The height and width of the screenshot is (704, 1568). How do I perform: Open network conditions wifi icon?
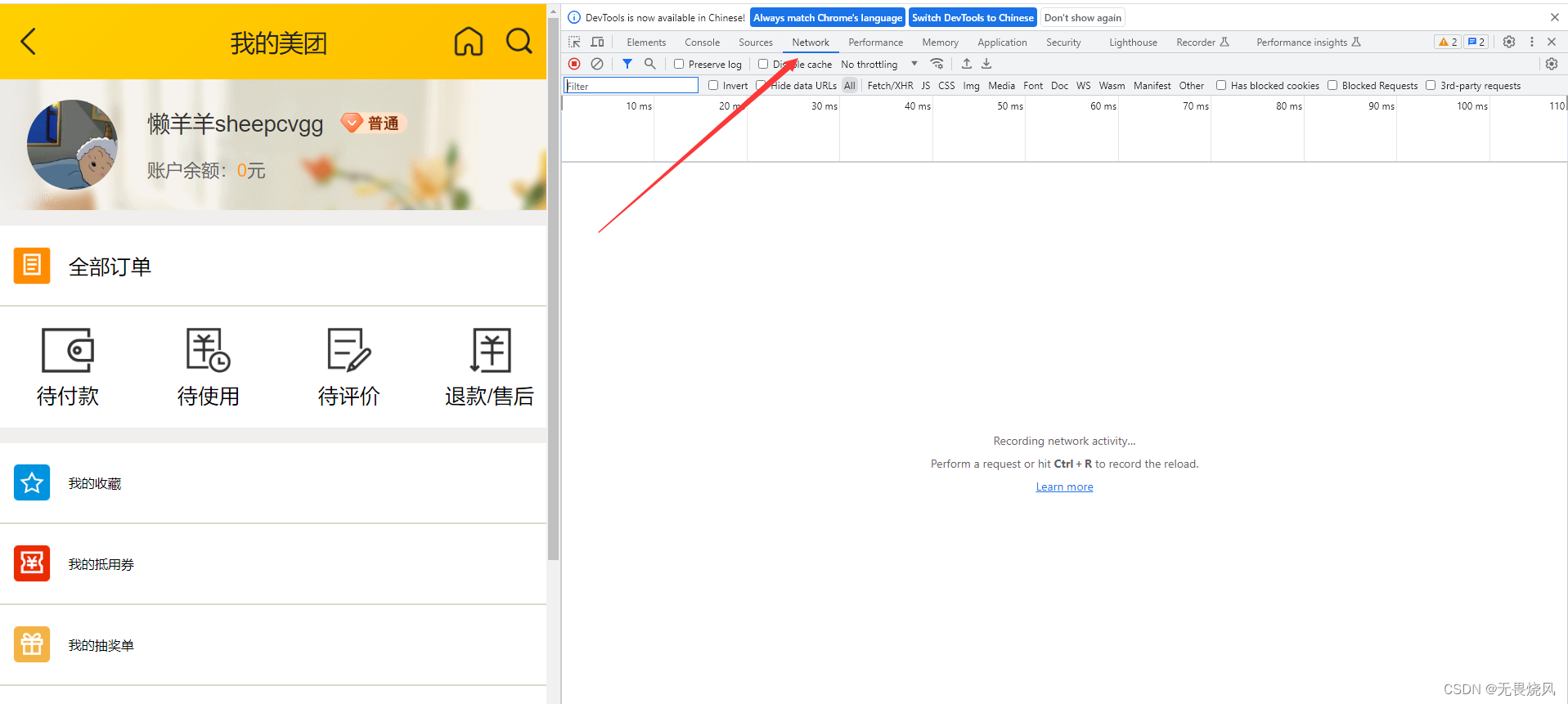937,64
